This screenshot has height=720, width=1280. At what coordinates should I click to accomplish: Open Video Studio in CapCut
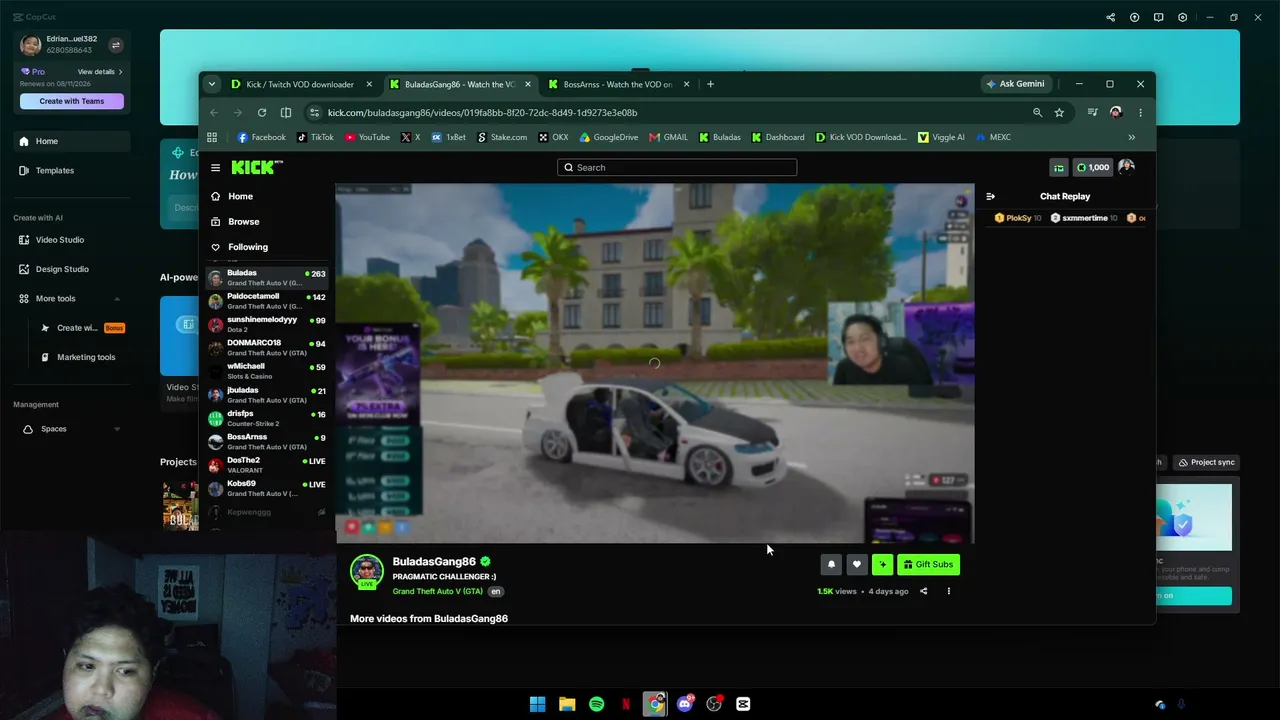[70, 240]
